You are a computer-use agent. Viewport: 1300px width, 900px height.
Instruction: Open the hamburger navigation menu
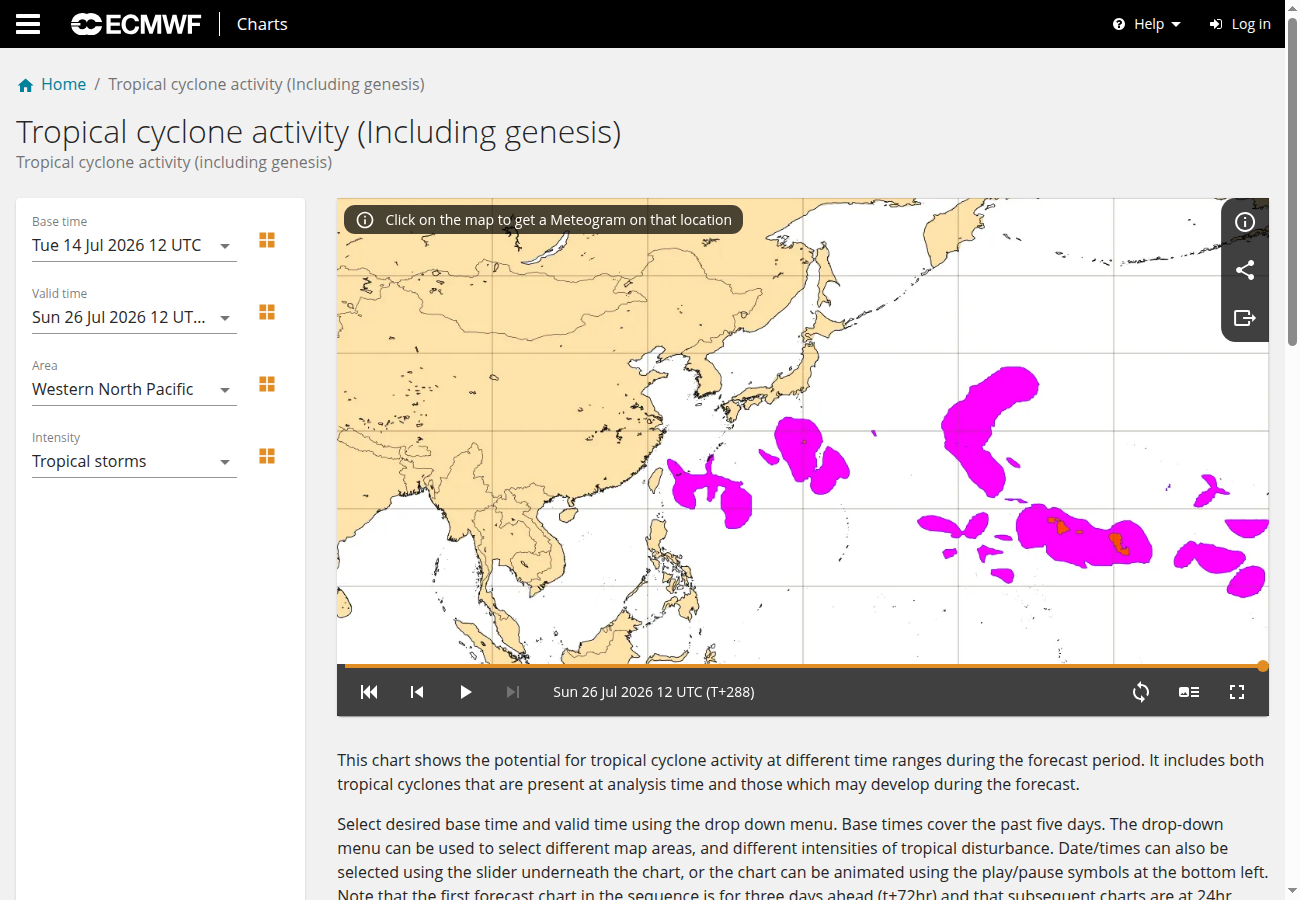click(x=28, y=24)
